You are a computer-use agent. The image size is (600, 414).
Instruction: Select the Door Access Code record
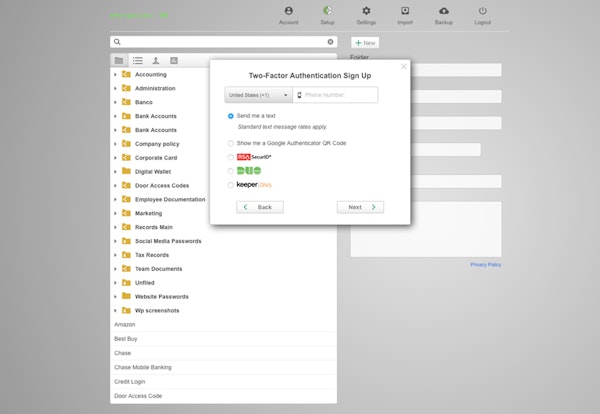[223, 396]
